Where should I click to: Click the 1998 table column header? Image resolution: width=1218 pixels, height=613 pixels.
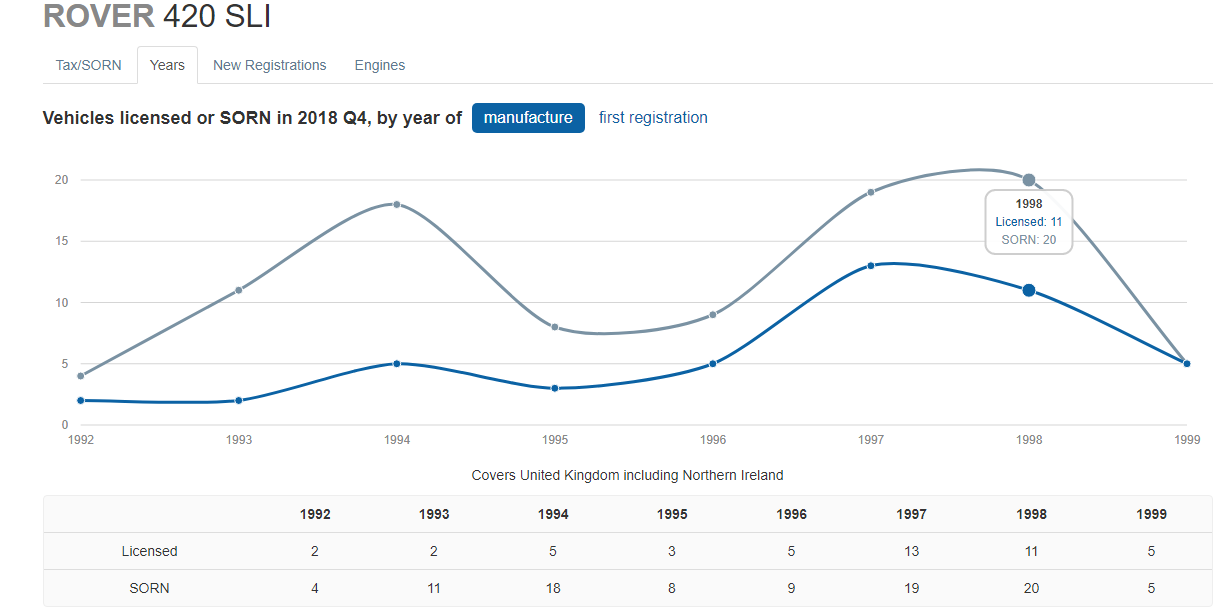coord(1031,514)
